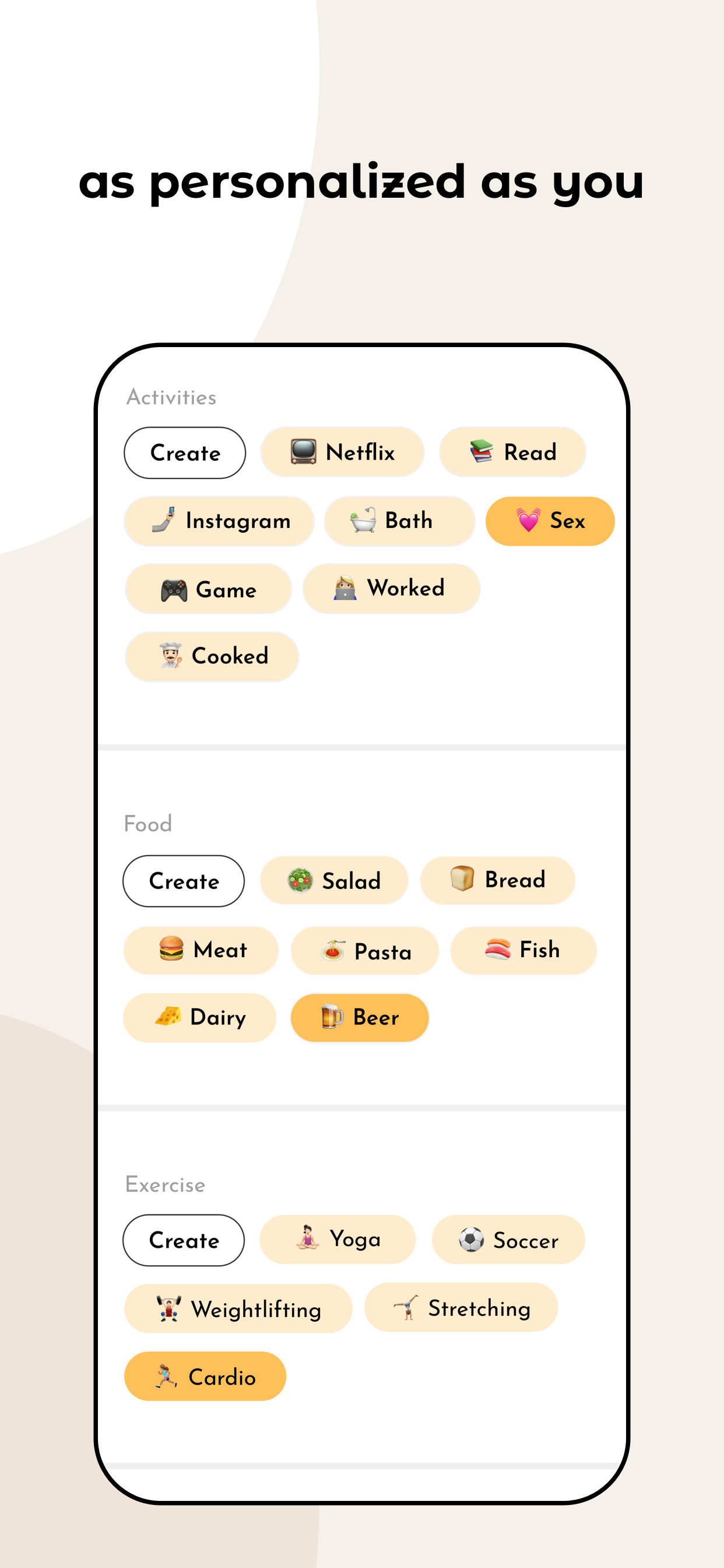724x1568 pixels.
Task: Click Create under the Food section
Action: pos(184,881)
